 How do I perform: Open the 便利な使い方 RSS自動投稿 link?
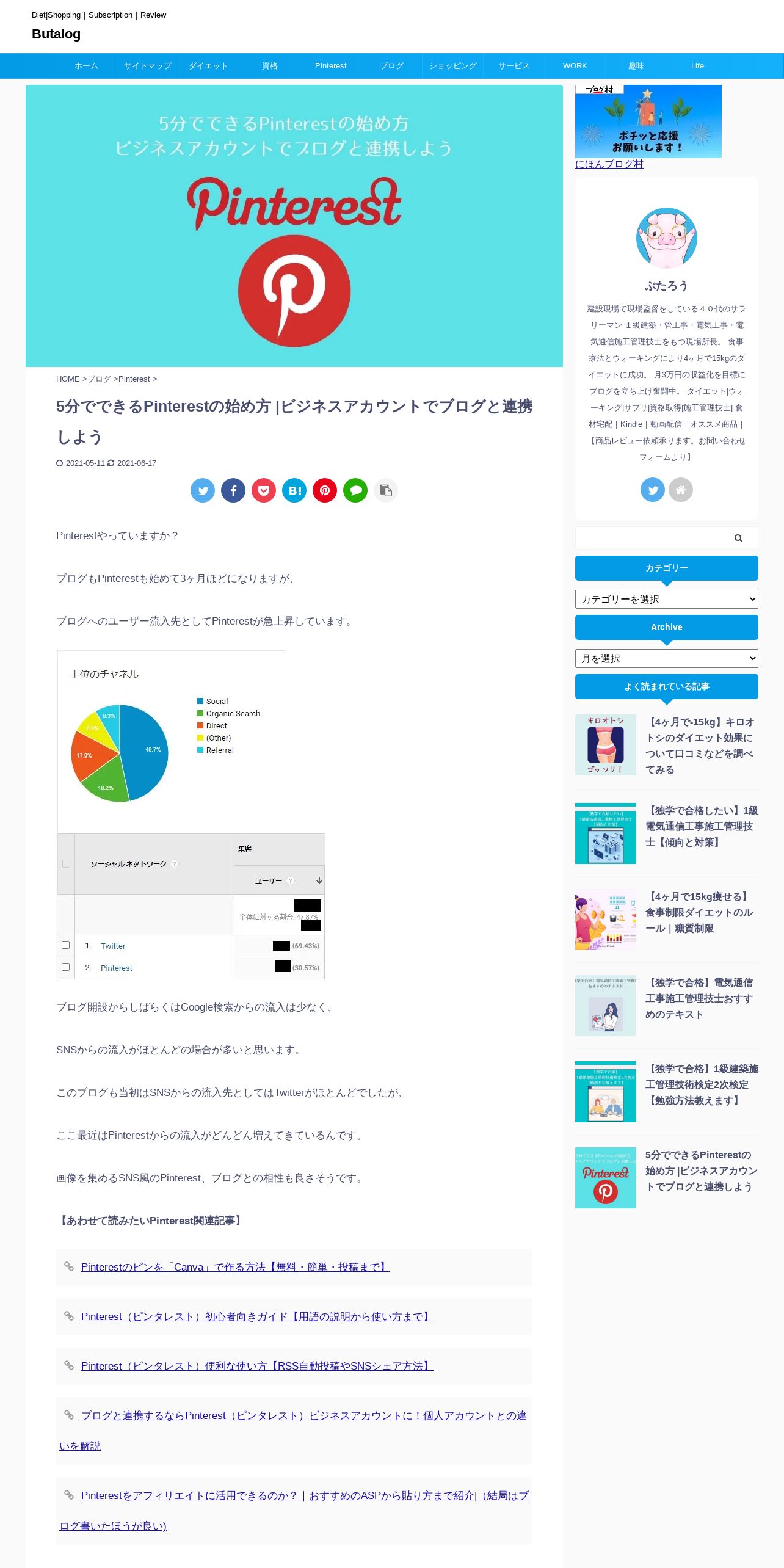click(x=257, y=1366)
